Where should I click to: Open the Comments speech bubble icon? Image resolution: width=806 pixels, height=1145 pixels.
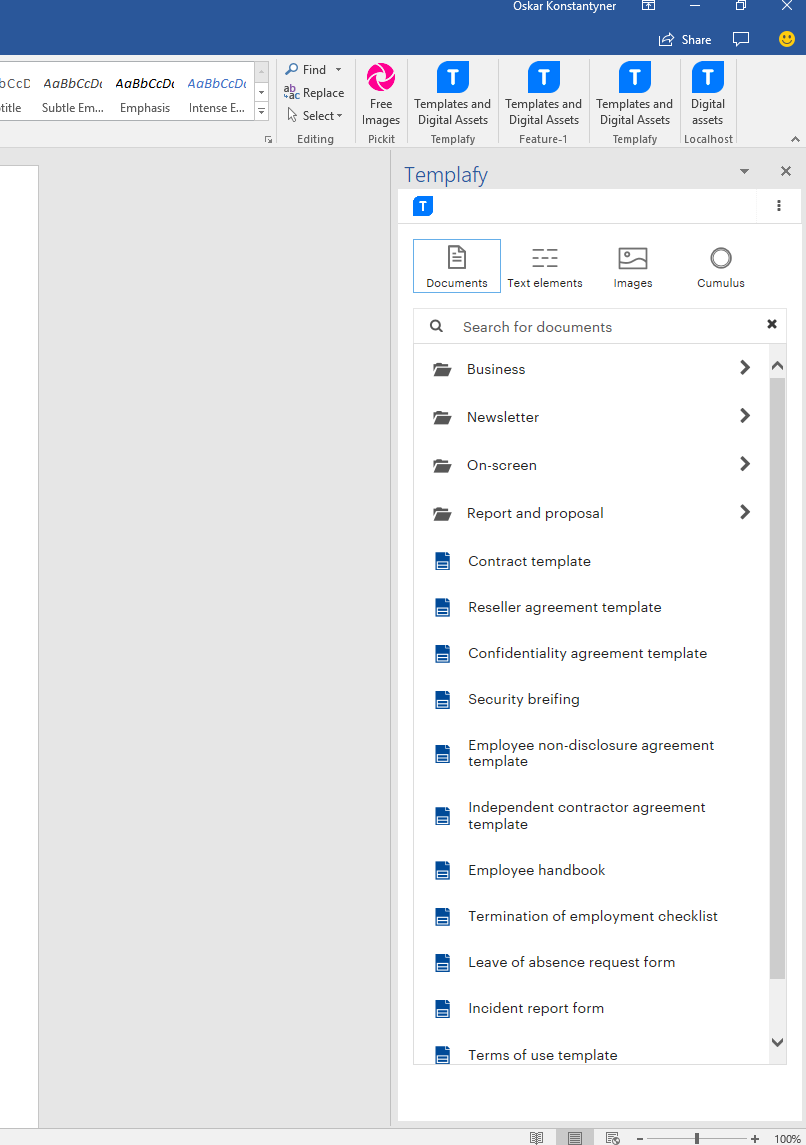pyautogui.click(x=741, y=39)
